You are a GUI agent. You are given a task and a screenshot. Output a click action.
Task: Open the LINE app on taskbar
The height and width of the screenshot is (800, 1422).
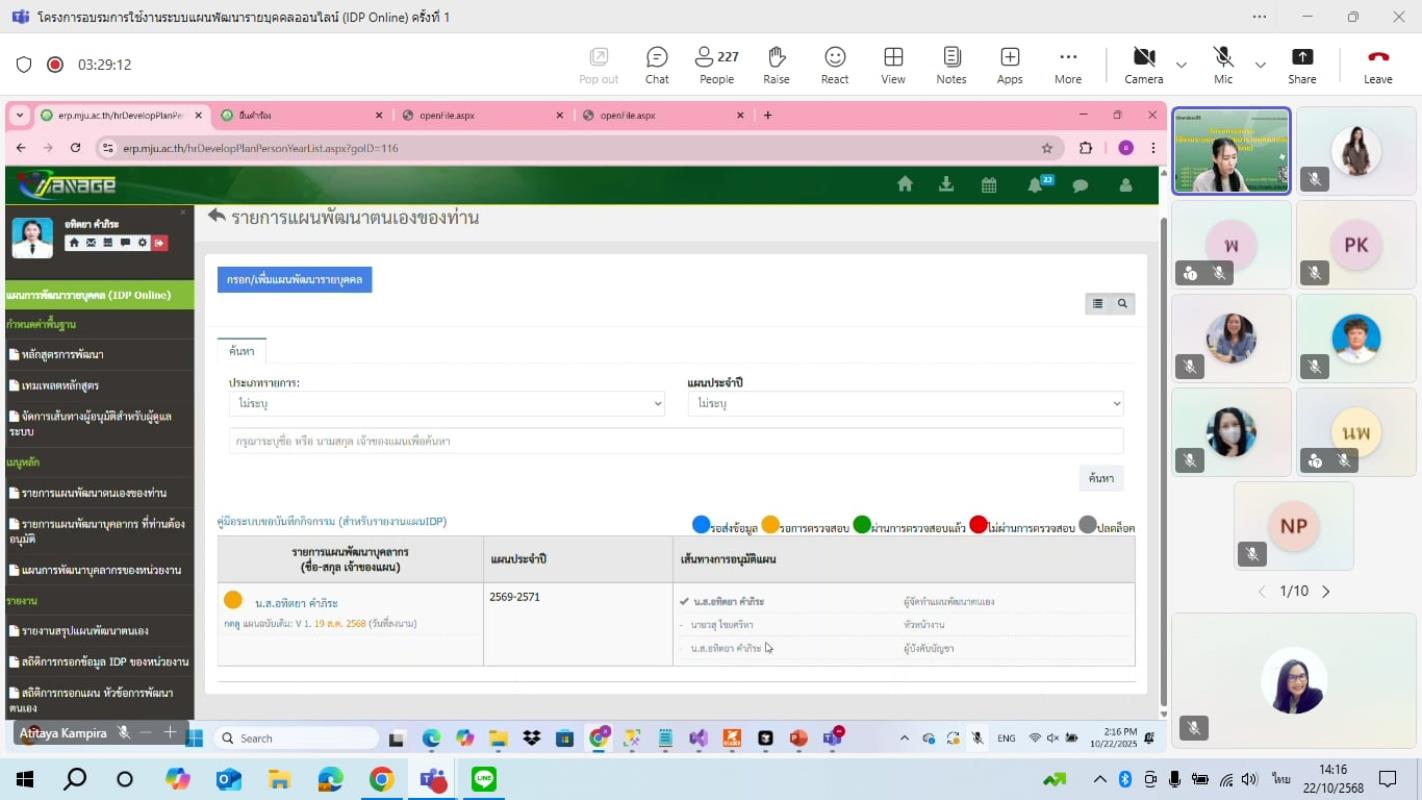(x=484, y=779)
